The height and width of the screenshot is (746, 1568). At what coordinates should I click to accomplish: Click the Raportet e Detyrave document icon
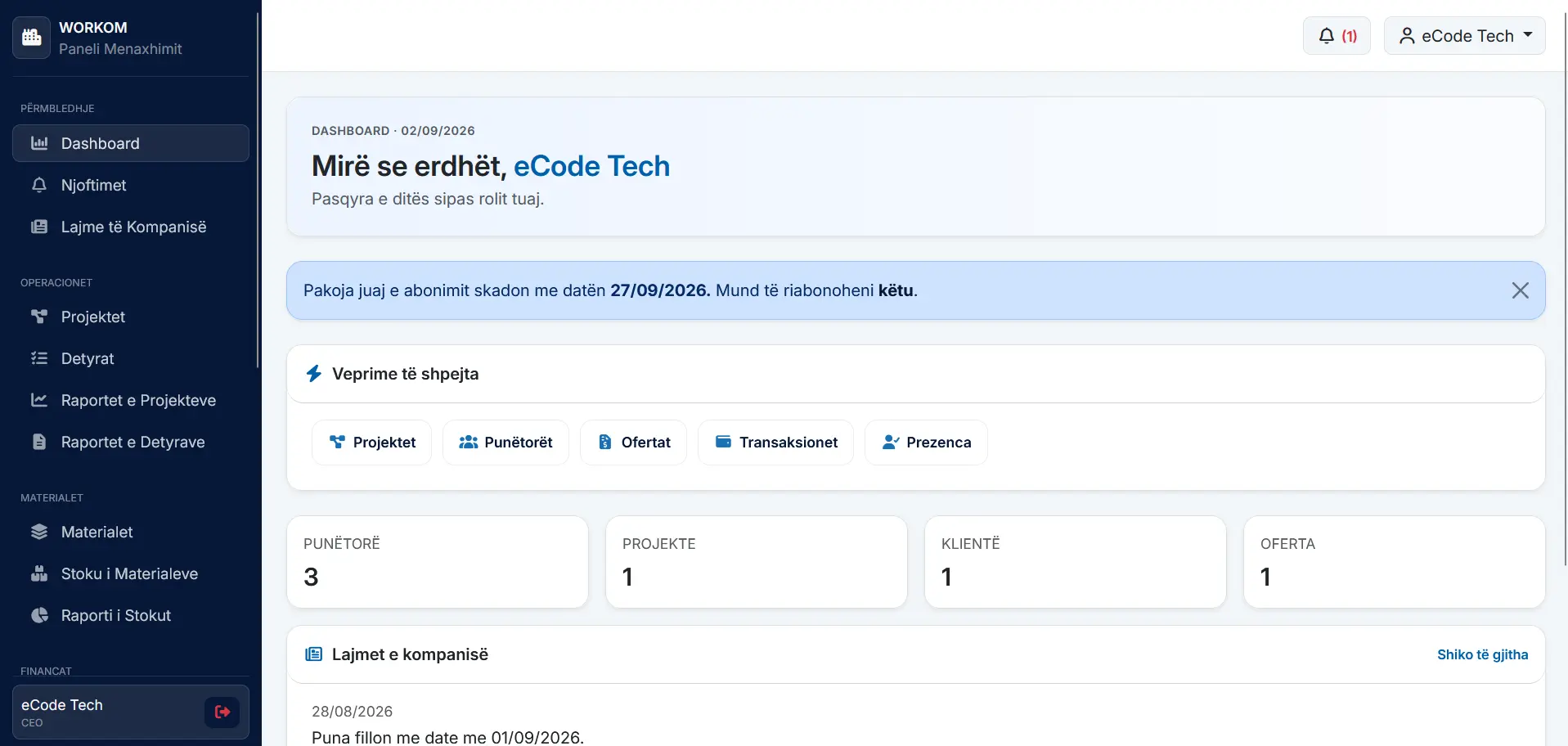pos(39,442)
